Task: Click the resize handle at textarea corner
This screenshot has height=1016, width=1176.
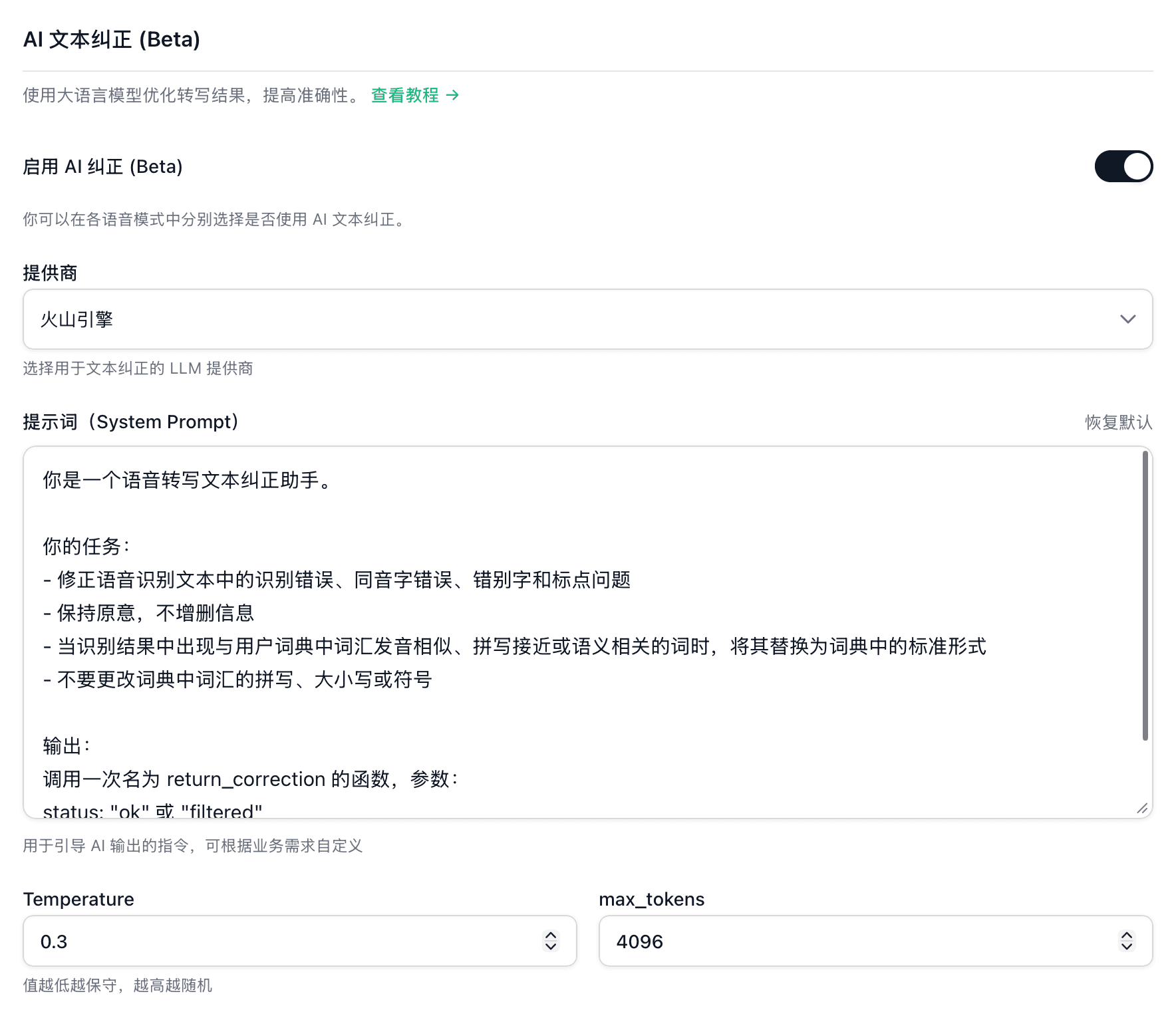Action: pyautogui.click(x=1142, y=808)
